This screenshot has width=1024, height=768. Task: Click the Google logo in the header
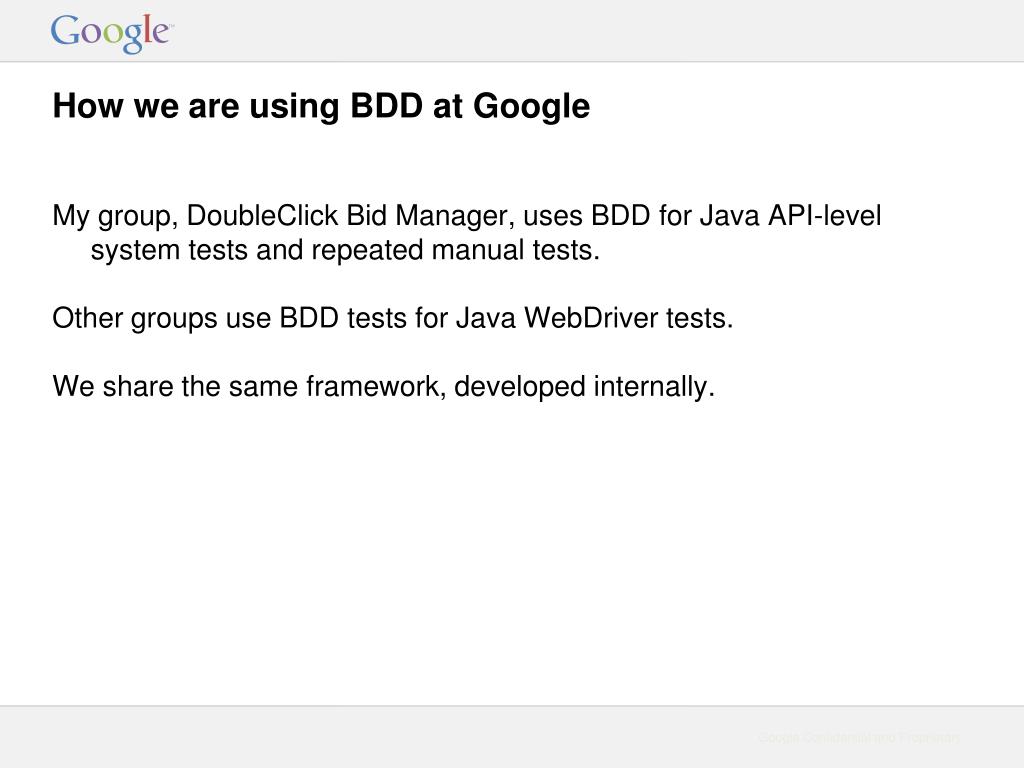pos(112,33)
